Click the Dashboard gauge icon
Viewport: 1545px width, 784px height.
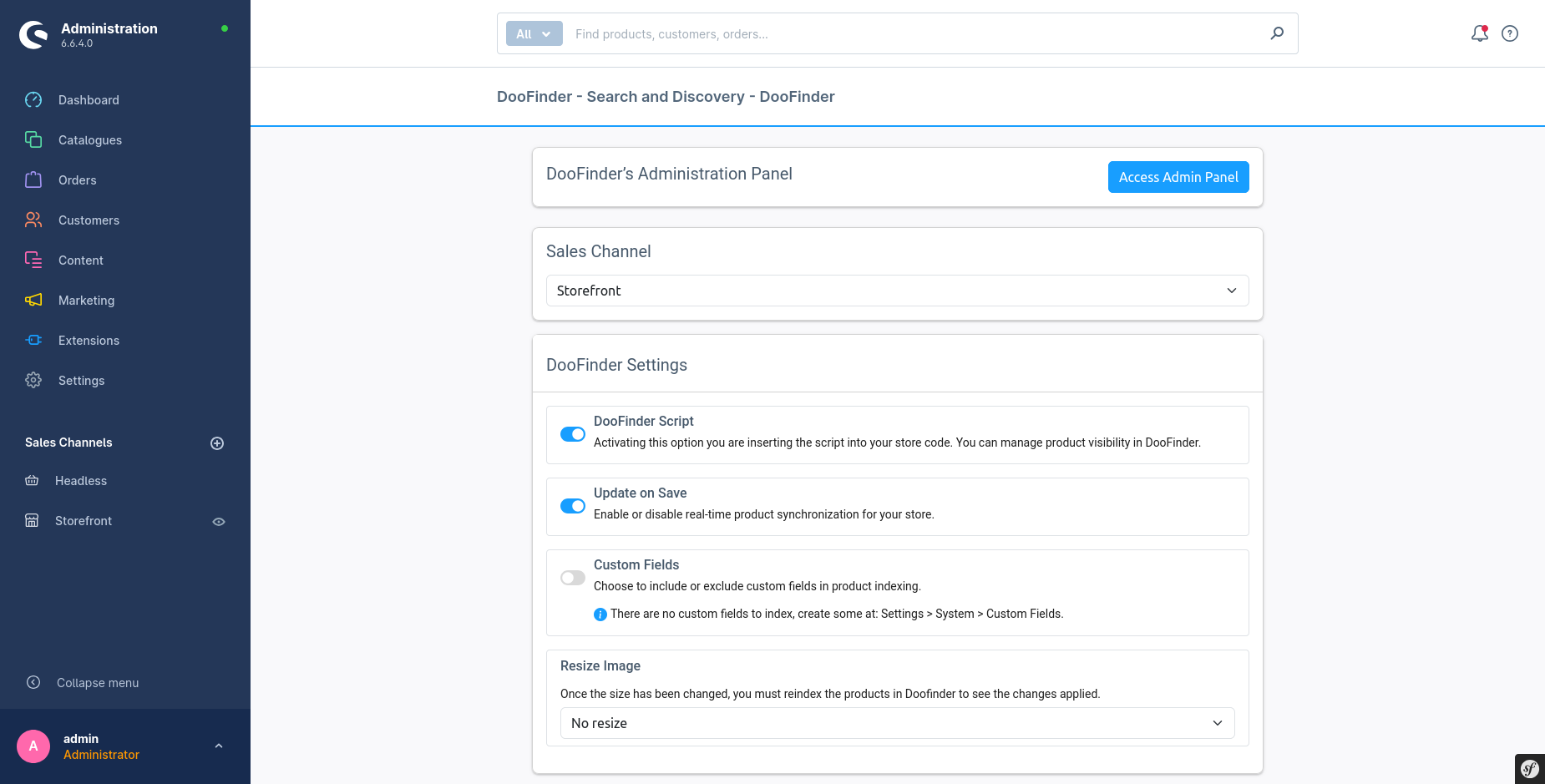point(33,100)
